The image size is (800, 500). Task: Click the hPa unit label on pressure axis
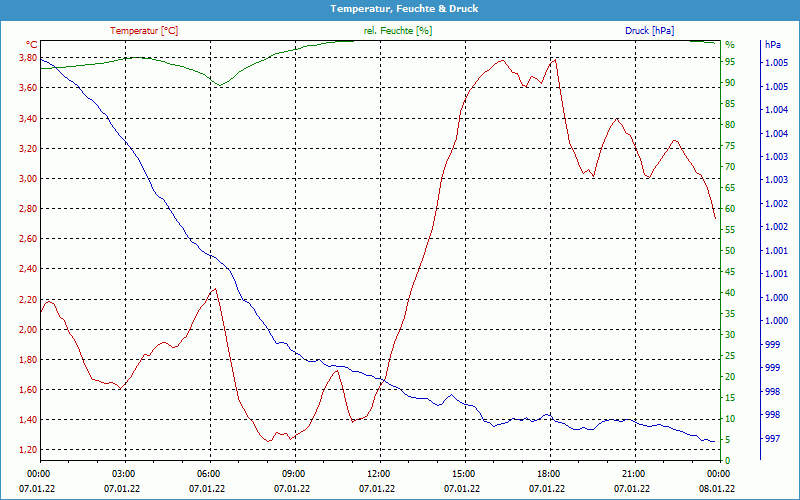coord(773,44)
